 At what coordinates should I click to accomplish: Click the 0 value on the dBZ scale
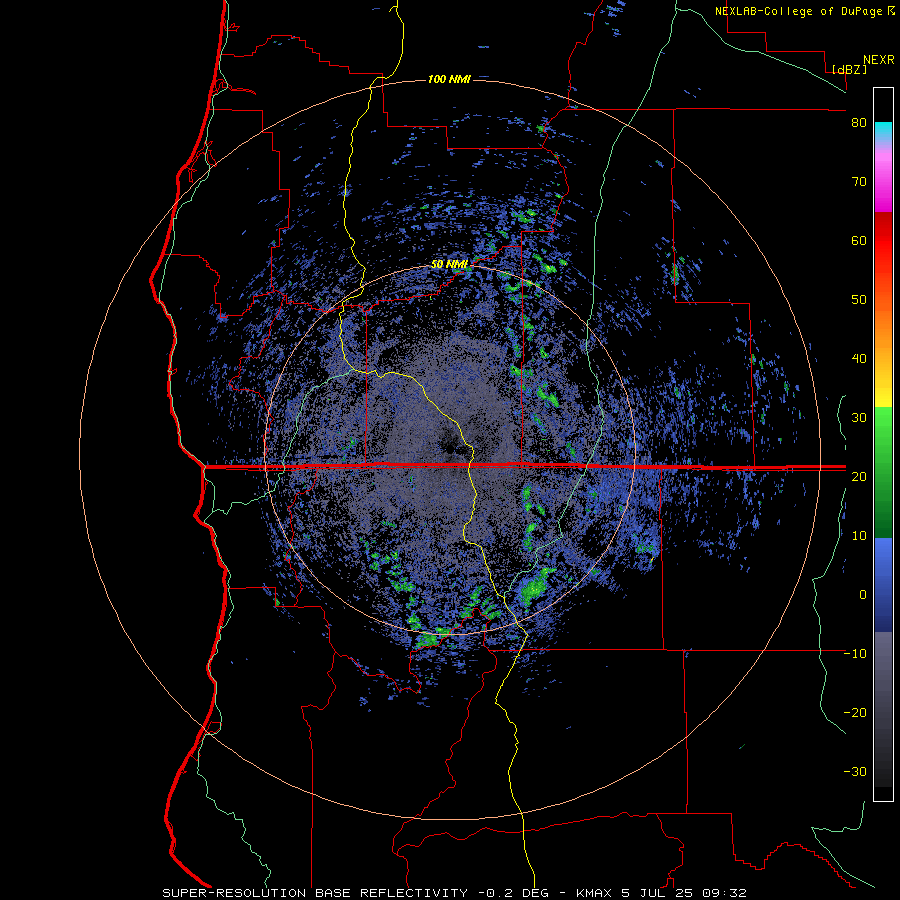(863, 595)
